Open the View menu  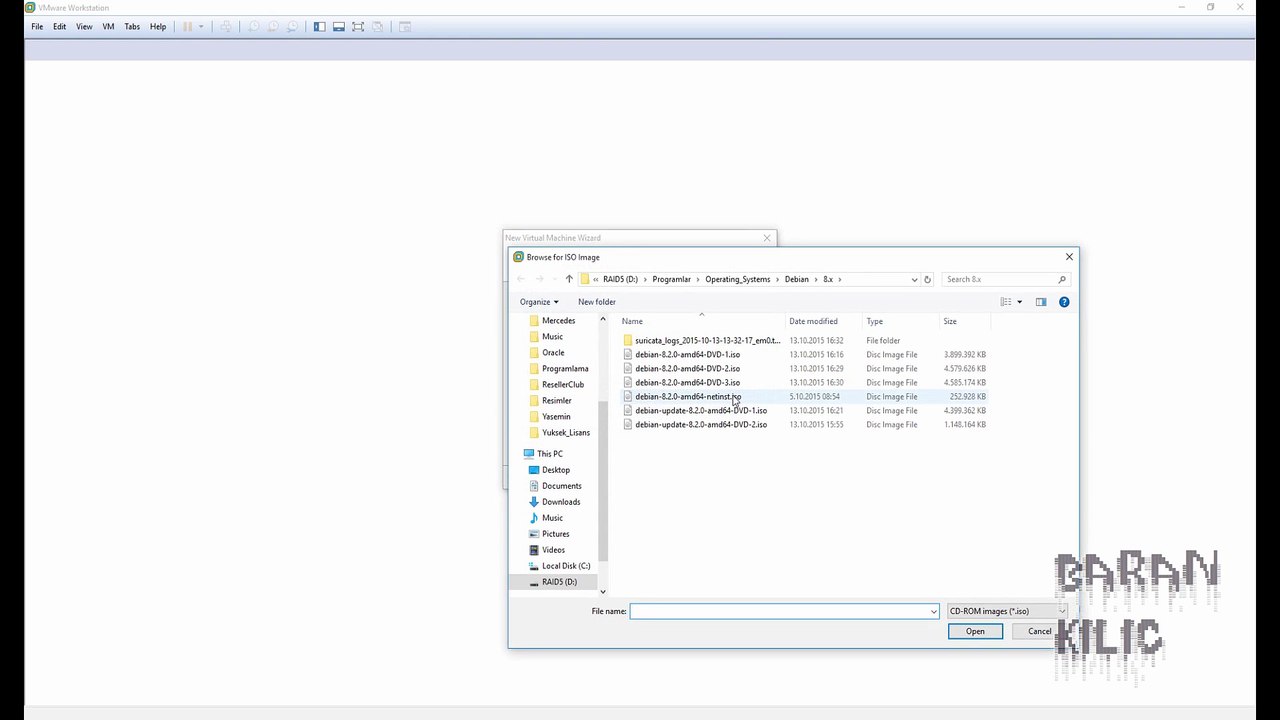[84, 27]
